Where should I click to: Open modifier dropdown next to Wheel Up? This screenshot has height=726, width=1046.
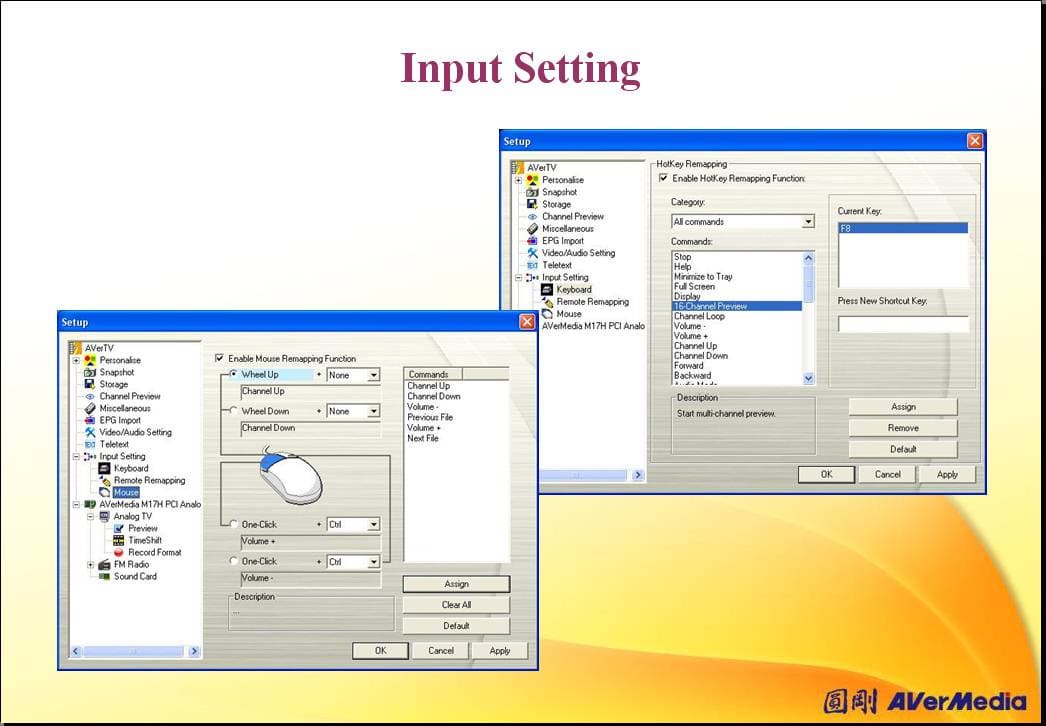[374, 376]
